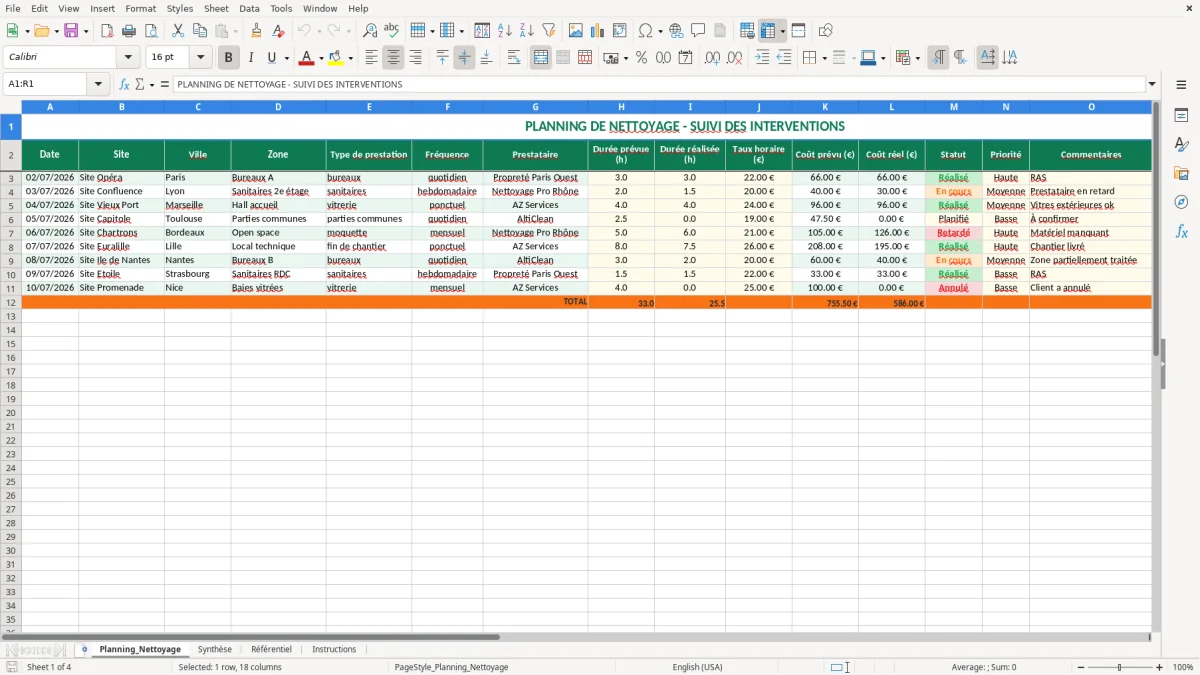1200x675 pixels.
Task: Open the font size dropdown
Action: (200, 58)
